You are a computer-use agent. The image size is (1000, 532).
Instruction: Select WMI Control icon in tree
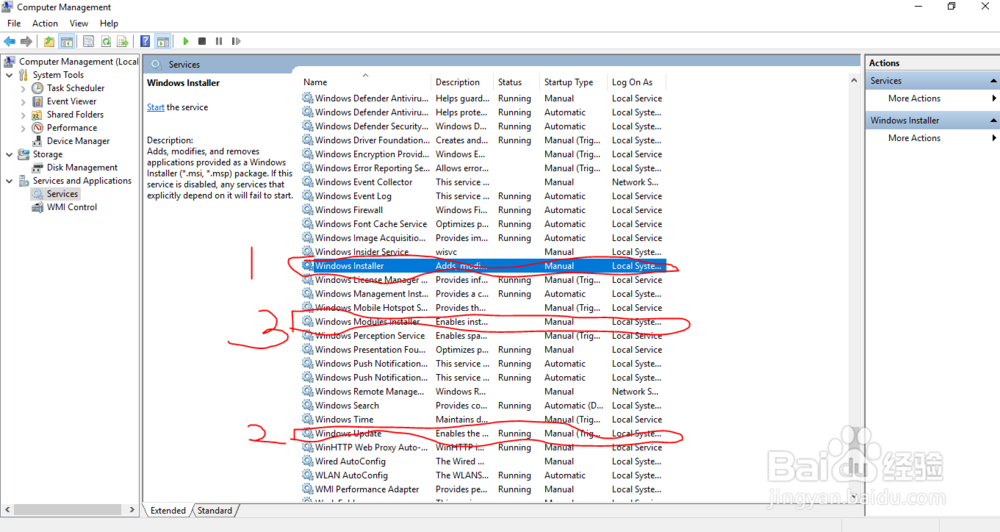pos(38,207)
